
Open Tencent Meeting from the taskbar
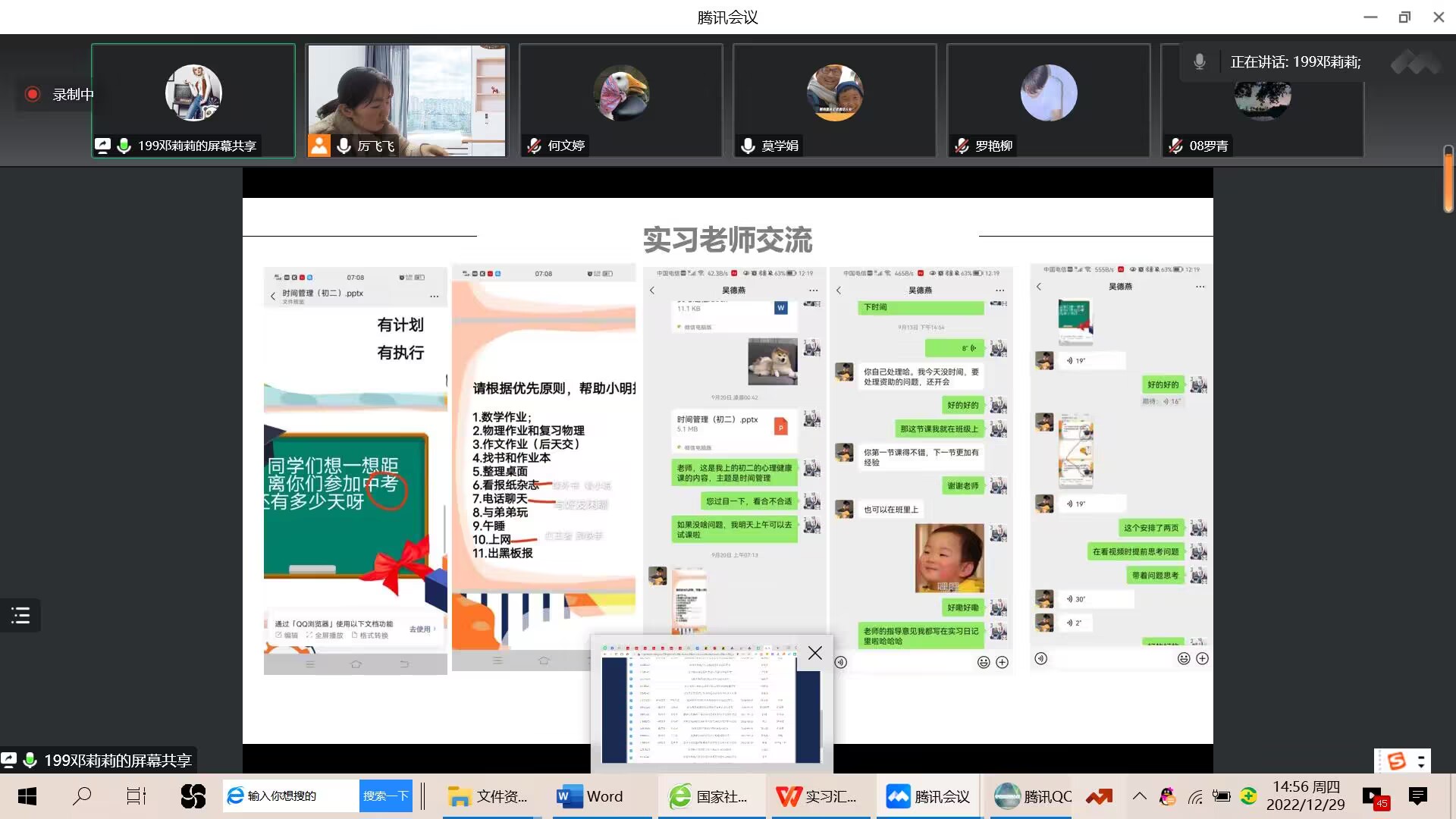click(x=927, y=796)
